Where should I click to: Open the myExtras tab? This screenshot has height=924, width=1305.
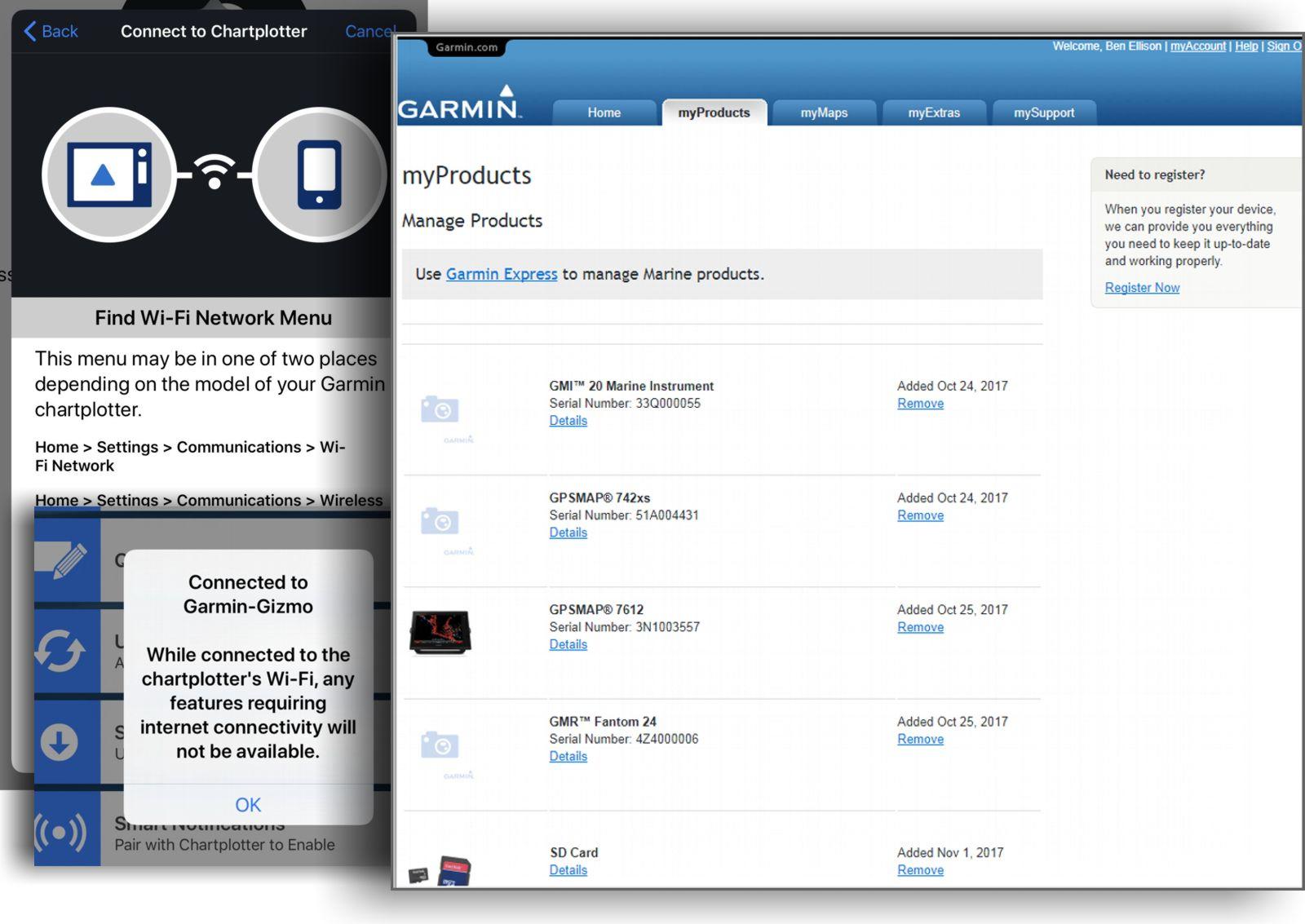[x=934, y=113]
